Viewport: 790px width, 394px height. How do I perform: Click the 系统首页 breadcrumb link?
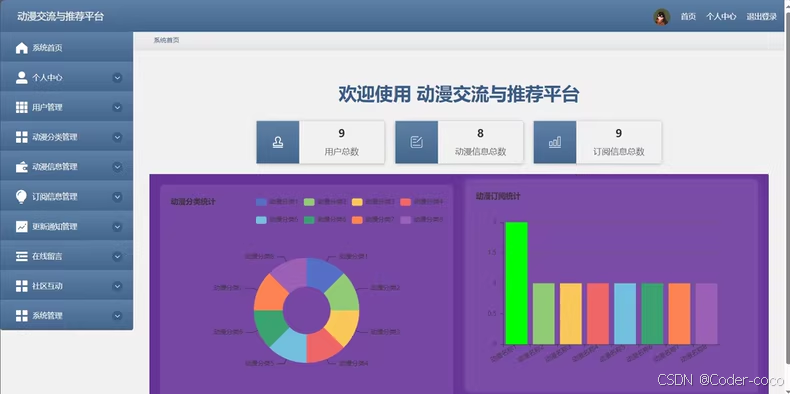click(166, 40)
